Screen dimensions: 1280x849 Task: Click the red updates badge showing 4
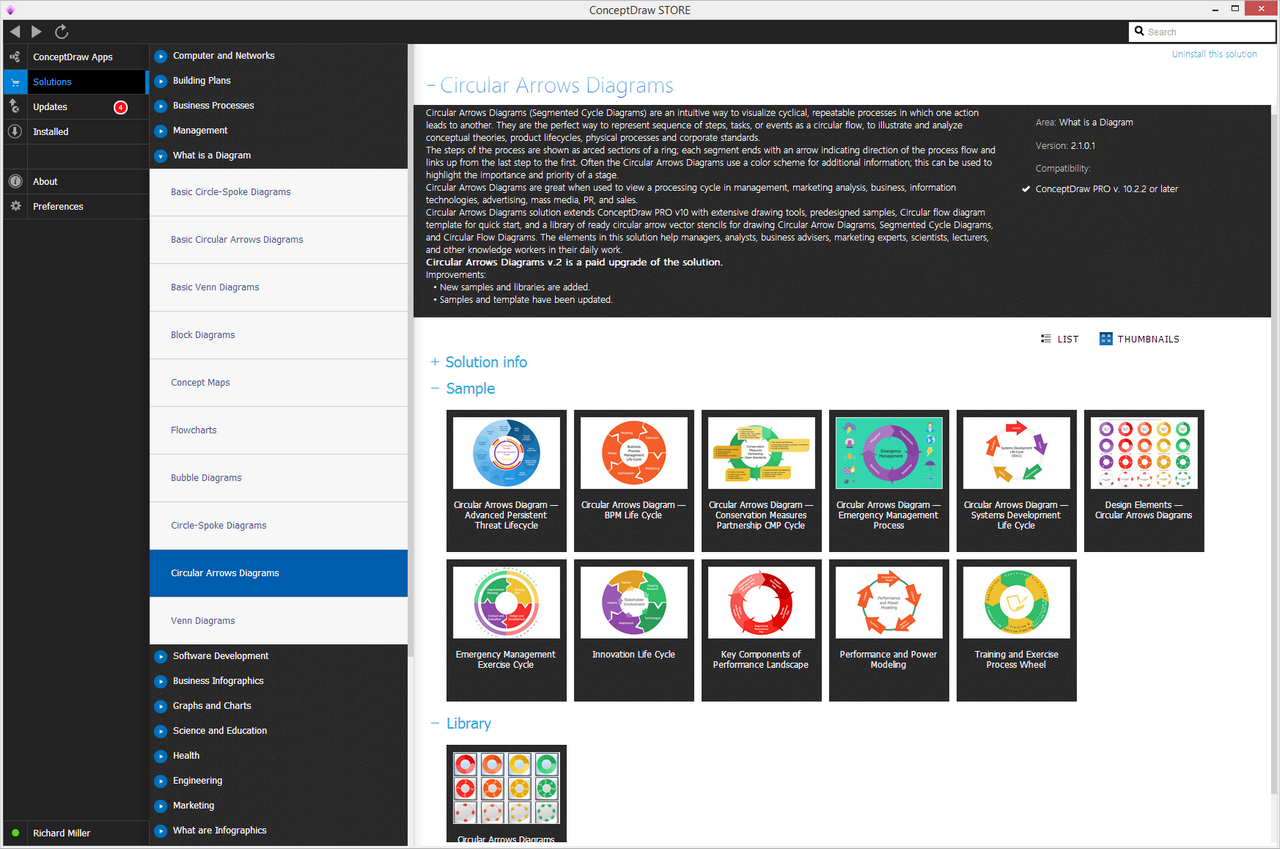pos(121,107)
